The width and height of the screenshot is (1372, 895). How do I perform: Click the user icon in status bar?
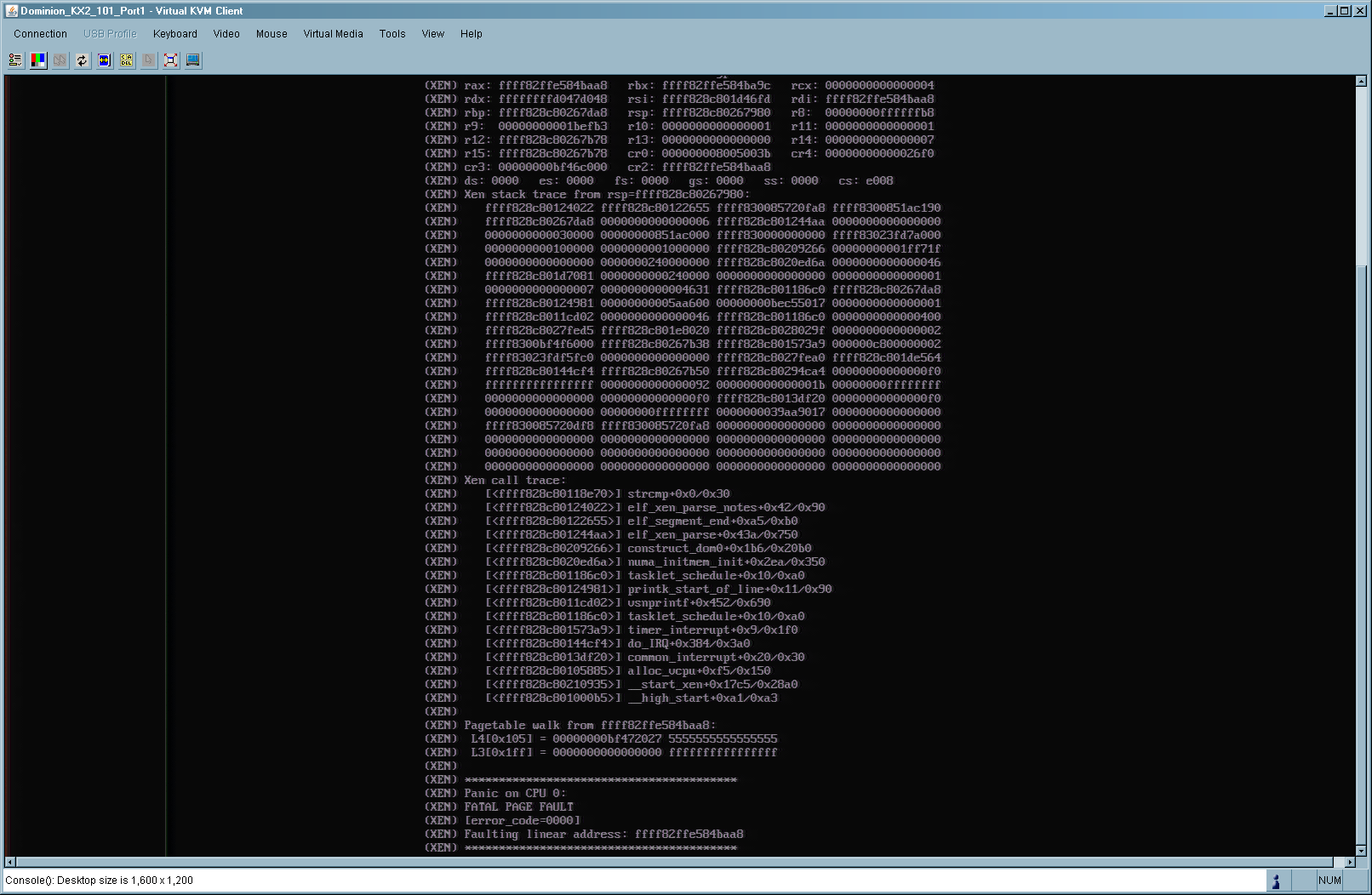coord(1275,881)
